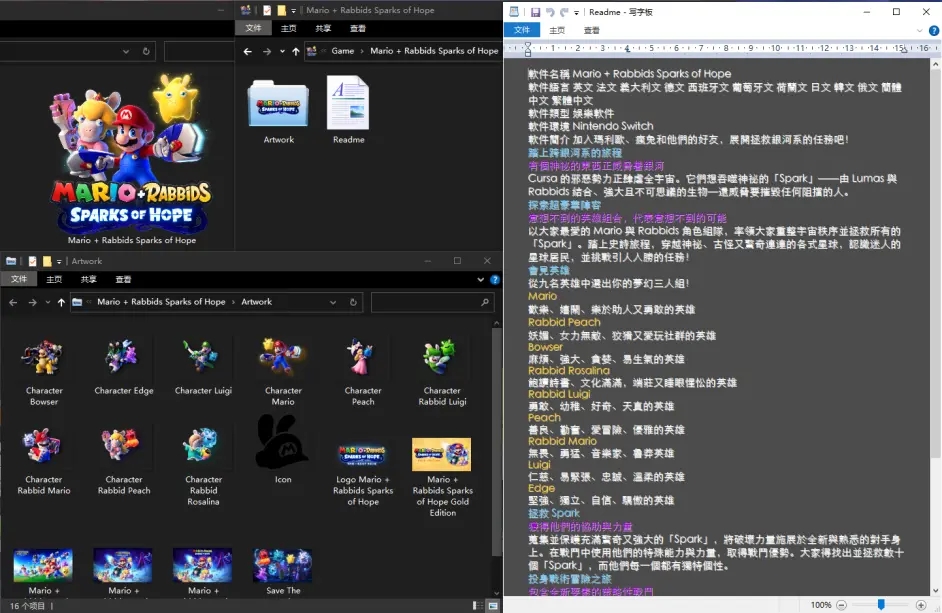Open the 文件 menu in WordPad
This screenshot has width=942, height=613.
pyautogui.click(x=523, y=30)
